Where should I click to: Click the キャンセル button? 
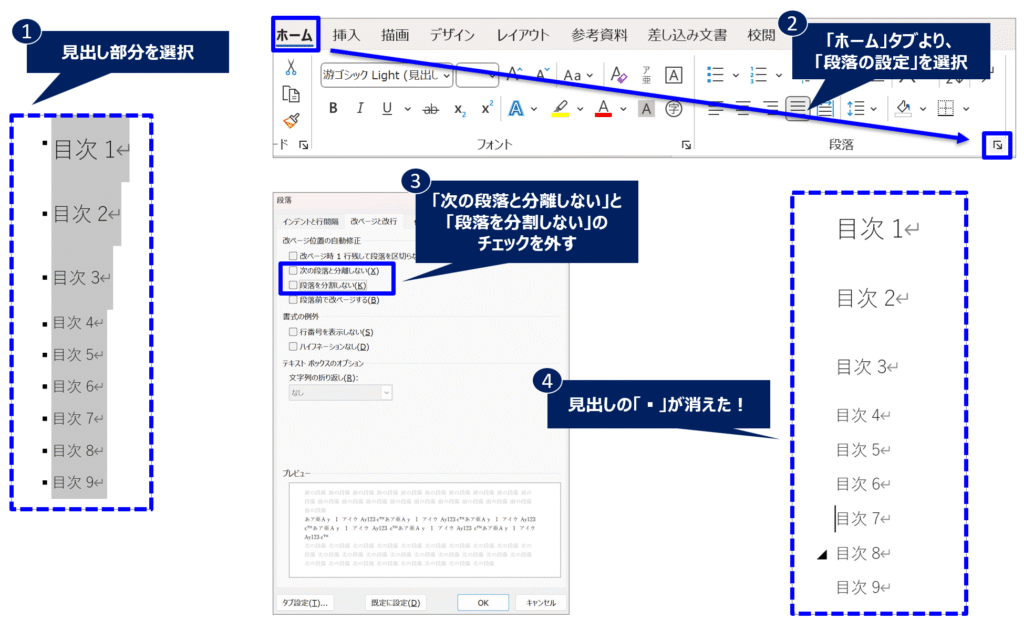pos(541,602)
